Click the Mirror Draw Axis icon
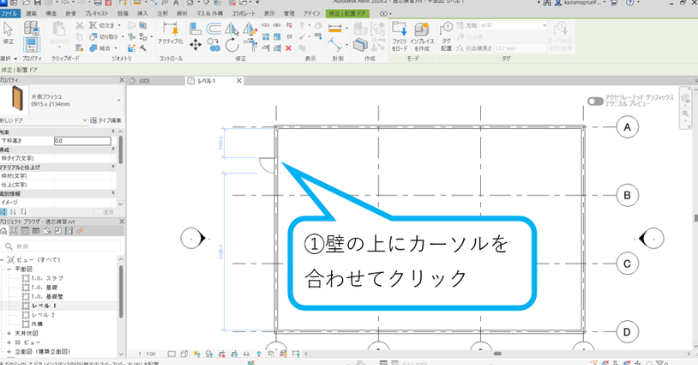The height and width of the screenshot is (365, 698). point(250,29)
